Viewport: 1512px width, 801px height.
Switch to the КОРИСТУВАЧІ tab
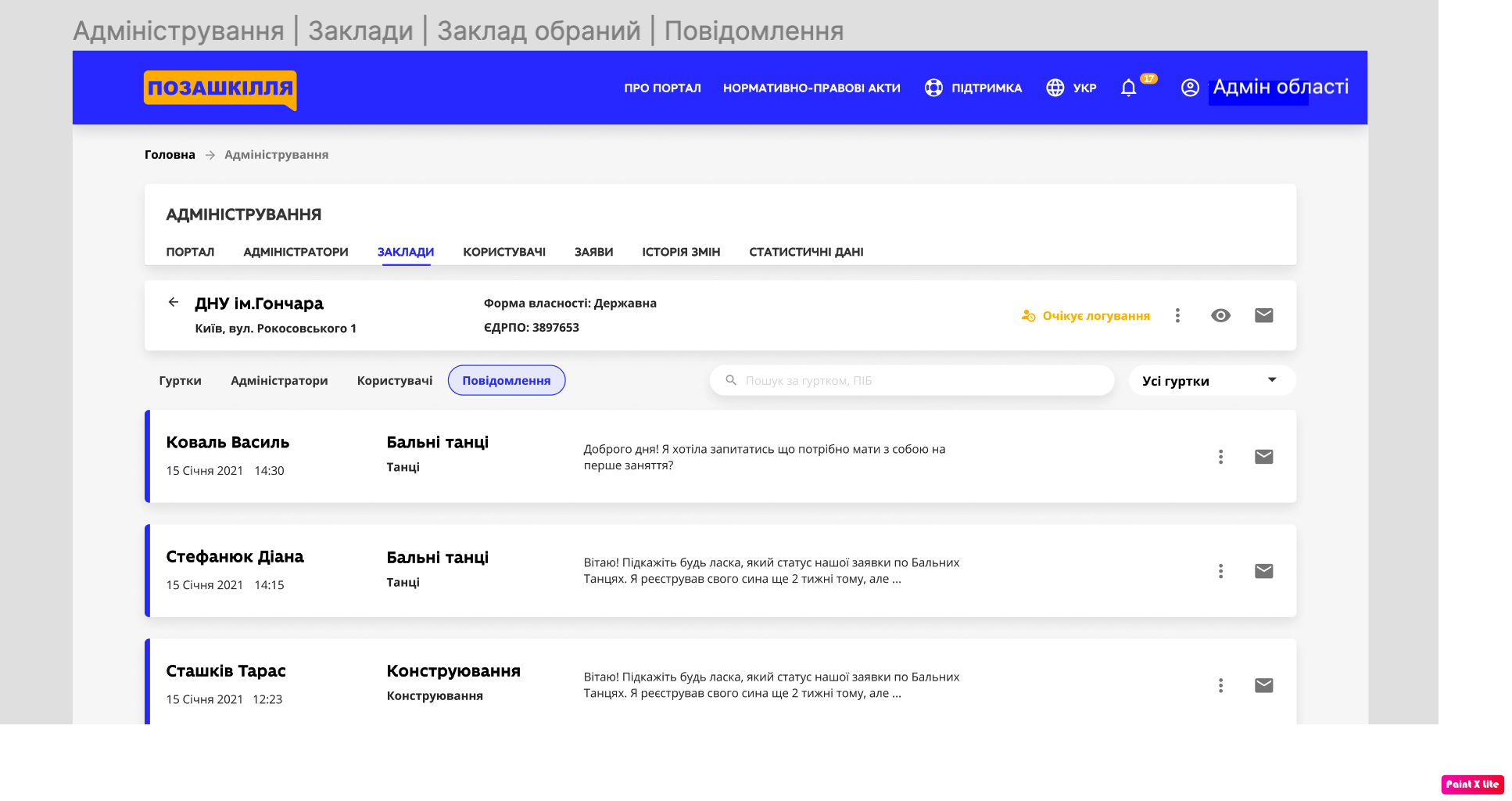(504, 252)
